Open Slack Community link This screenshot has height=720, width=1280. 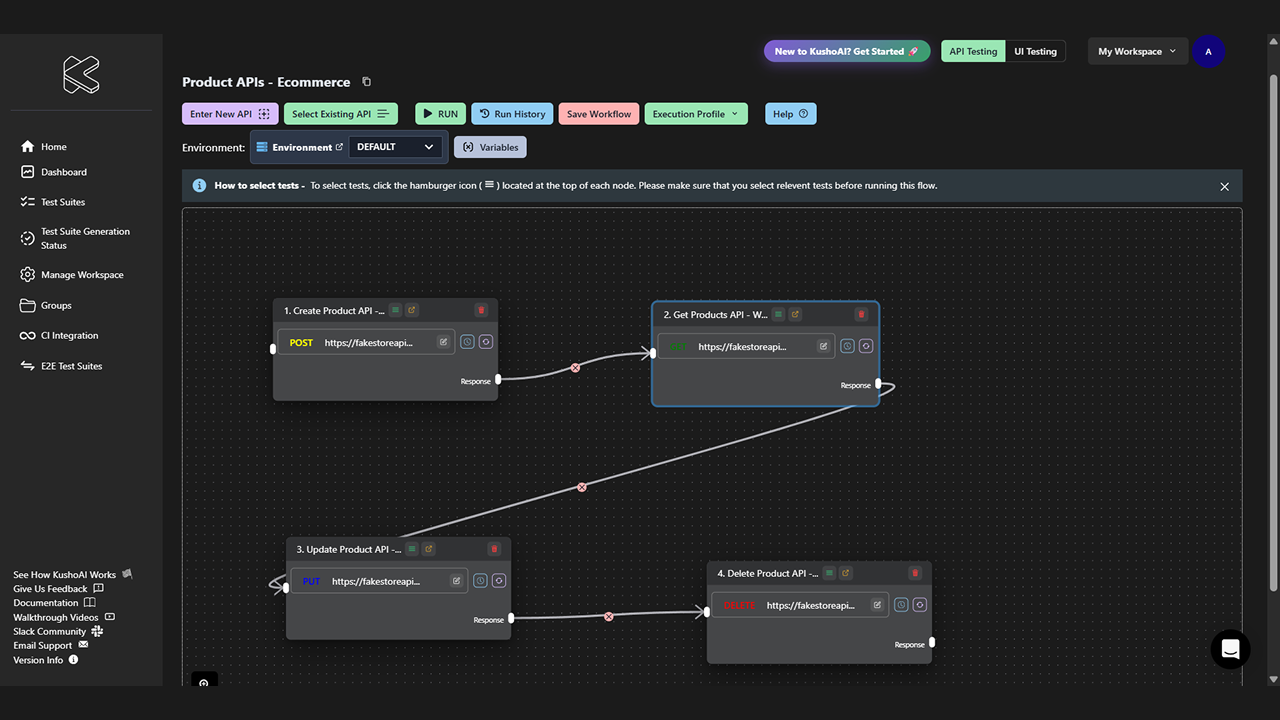(58, 632)
